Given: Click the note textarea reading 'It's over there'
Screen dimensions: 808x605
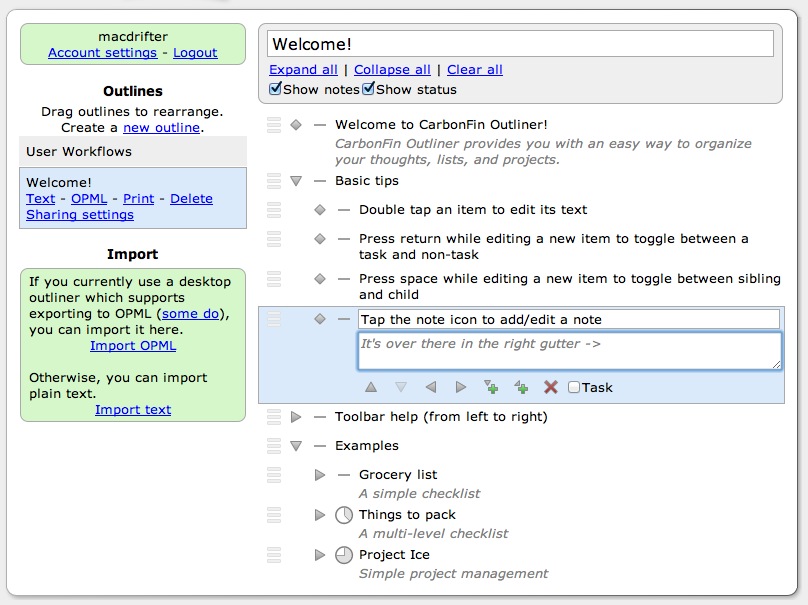Looking at the screenshot, I should [x=569, y=351].
